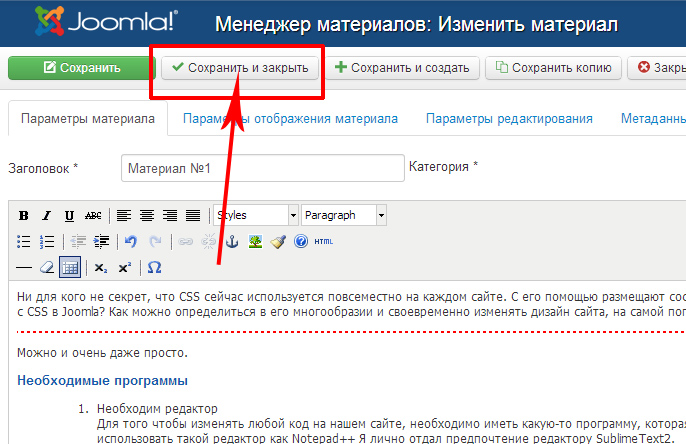Toggle the table guidelines button
Image resolution: width=686 pixels, height=444 pixels.
click(x=69, y=268)
